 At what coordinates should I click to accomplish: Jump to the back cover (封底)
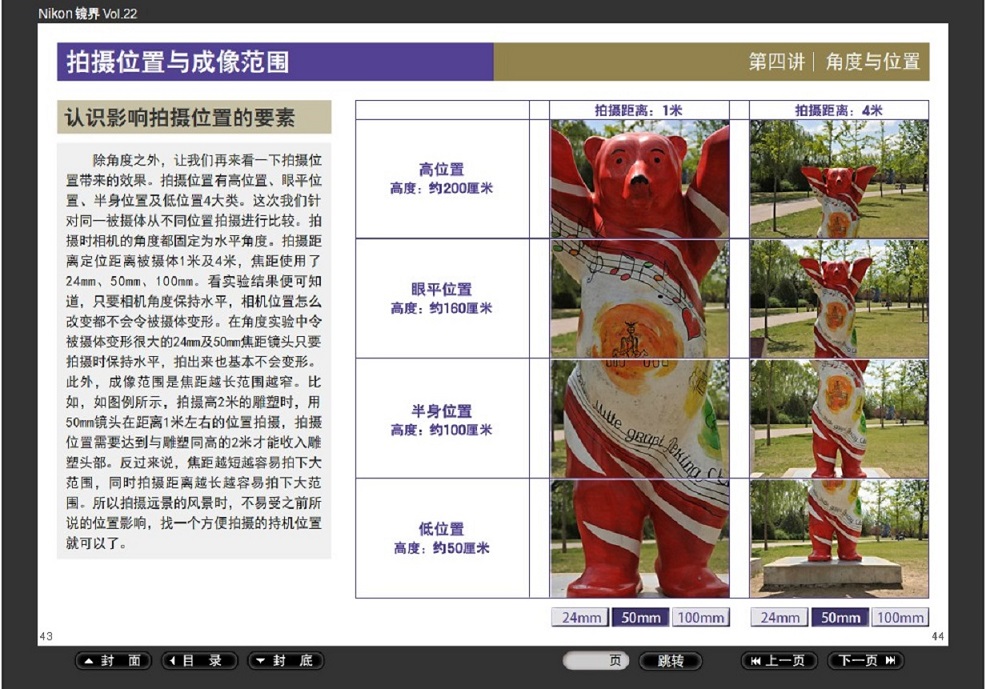pyautogui.click(x=285, y=661)
